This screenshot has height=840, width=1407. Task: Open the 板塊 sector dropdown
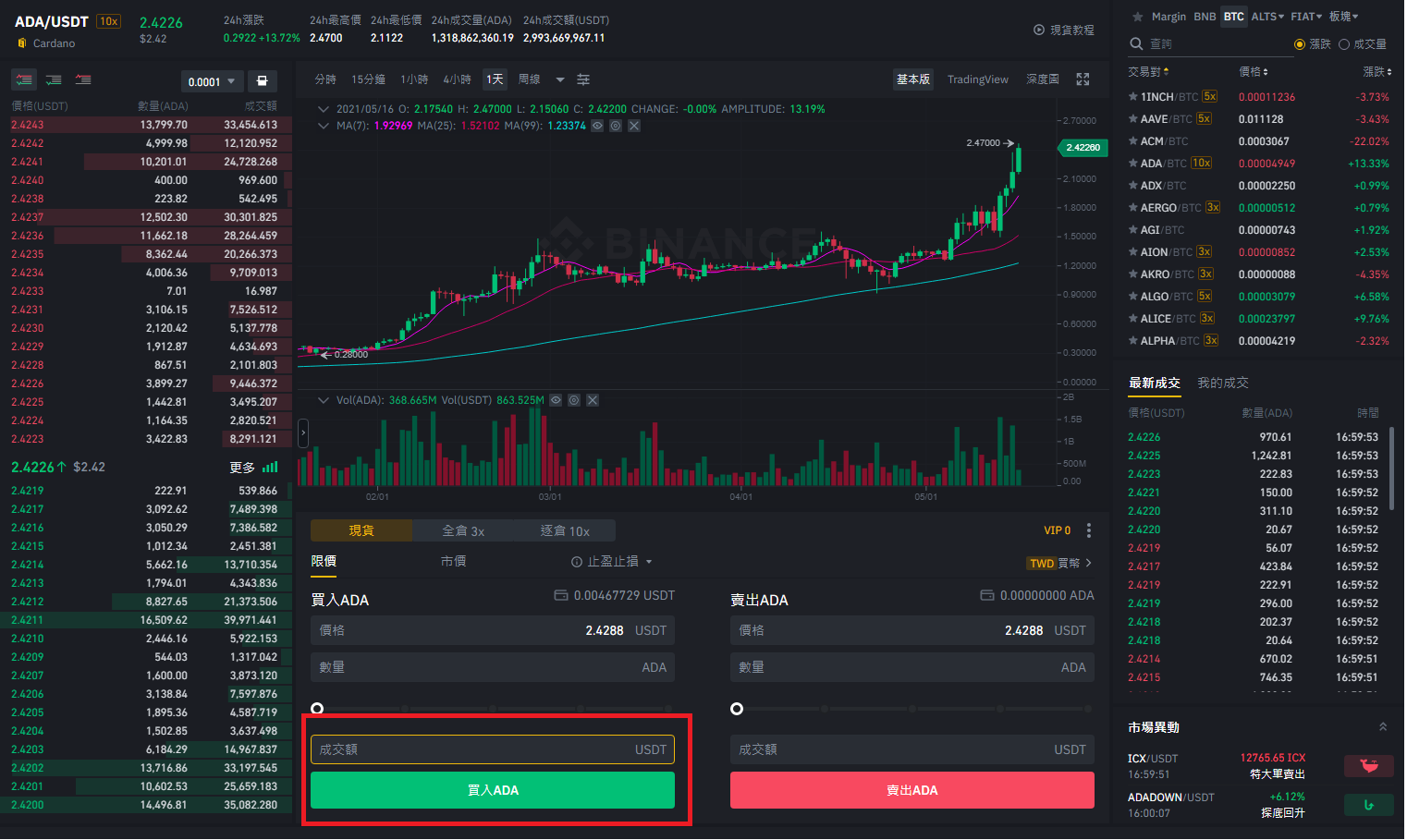click(x=1344, y=17)
